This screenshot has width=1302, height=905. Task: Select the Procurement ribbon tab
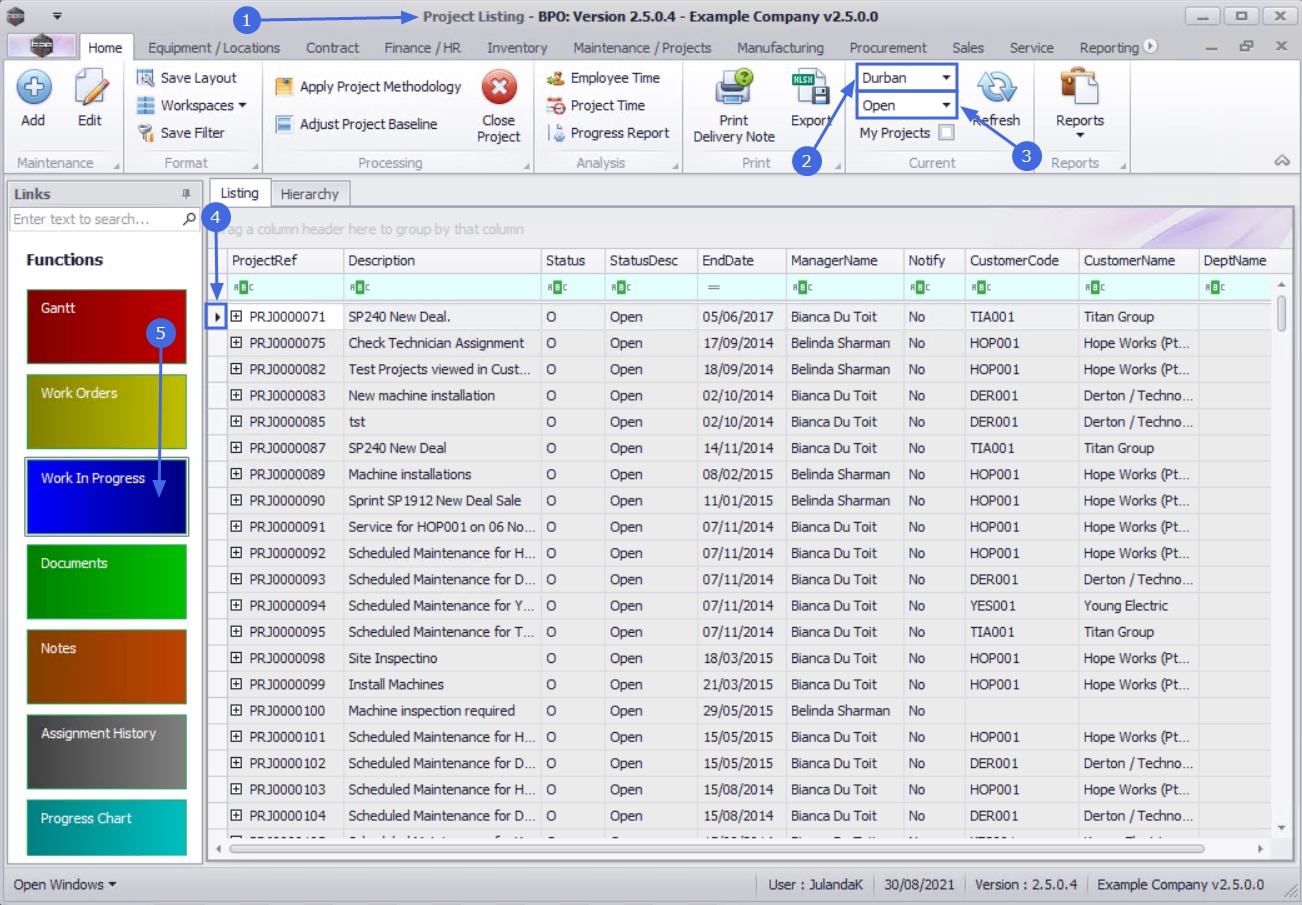888,47
